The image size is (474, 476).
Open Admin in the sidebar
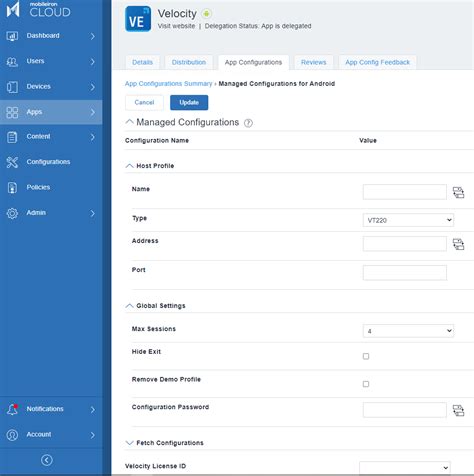coord(51,213)
